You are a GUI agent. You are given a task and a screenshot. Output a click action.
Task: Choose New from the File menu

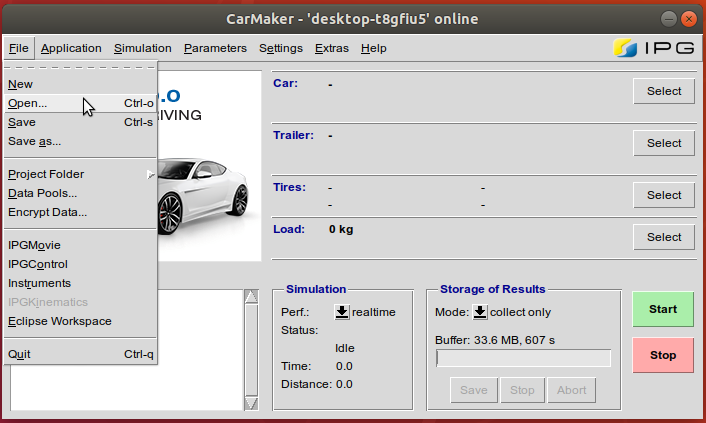point(81,84)
